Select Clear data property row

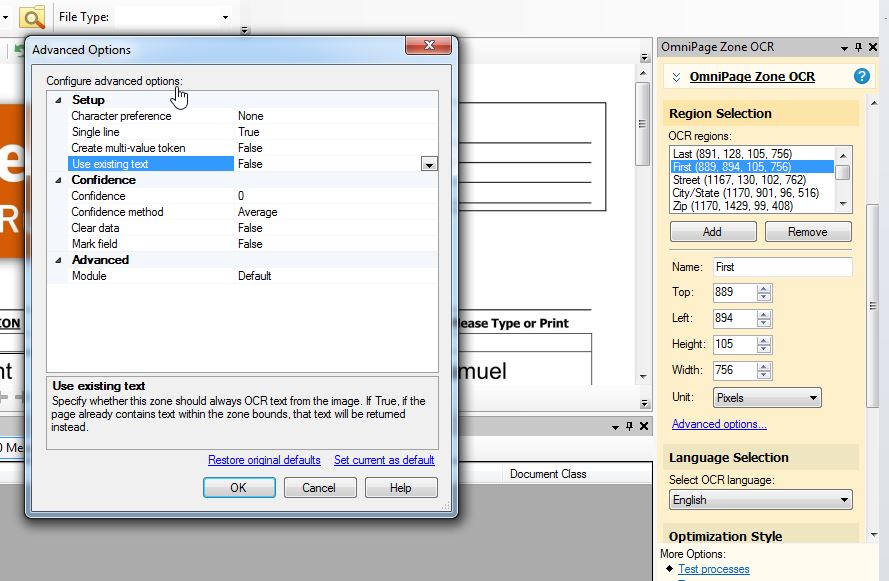[253, 228]
